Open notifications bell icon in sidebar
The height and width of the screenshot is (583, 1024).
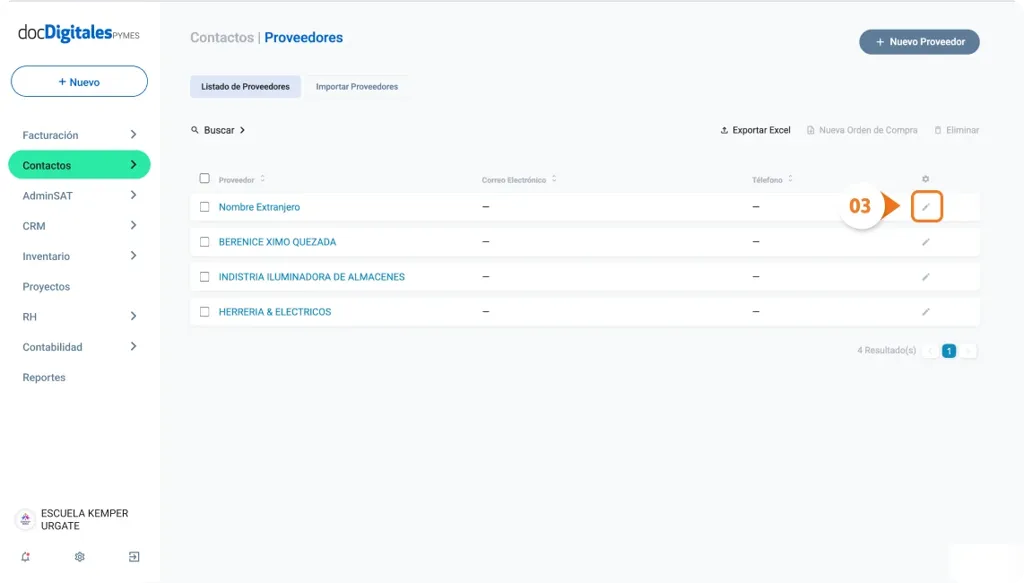click(x=25, y=557)
